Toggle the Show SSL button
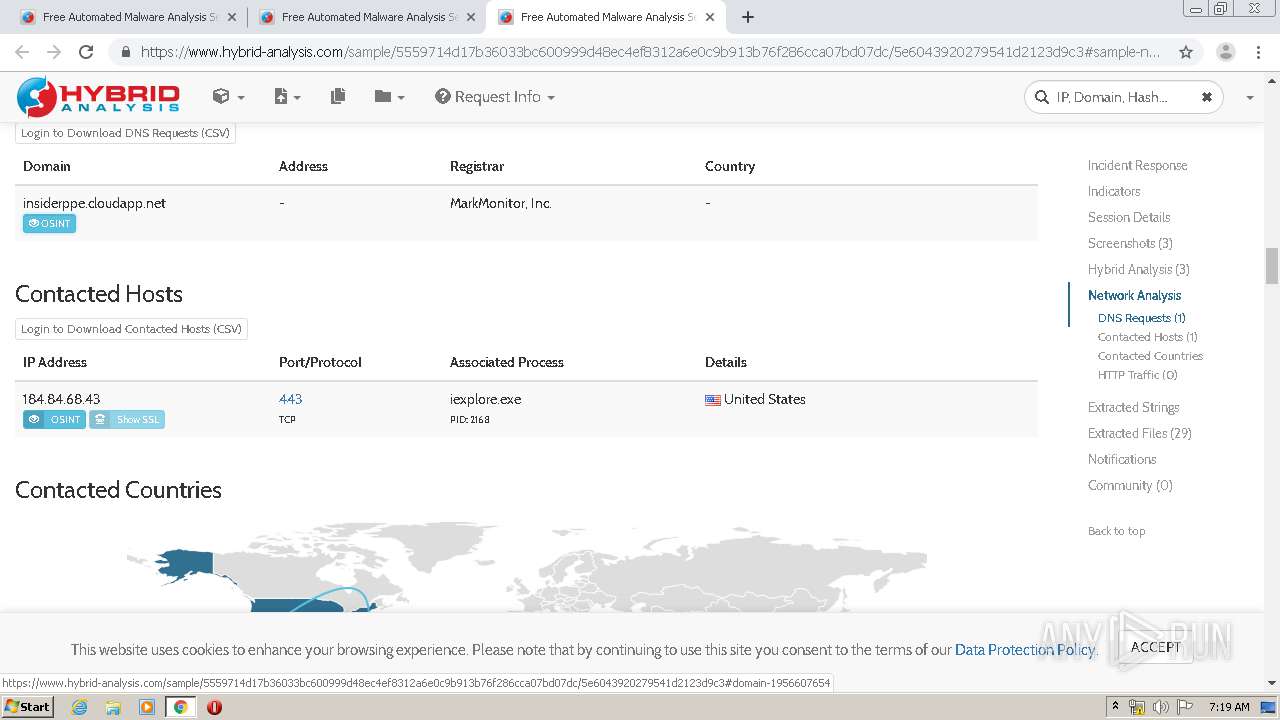This screenshot has height=720, width=1280. pyautogui.click(x=127, y=420)
